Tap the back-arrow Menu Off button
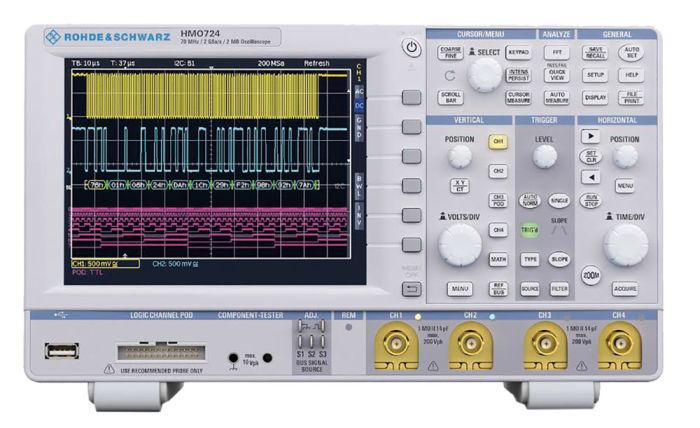Viewport: 700px width, 428px height. point(411,289)
